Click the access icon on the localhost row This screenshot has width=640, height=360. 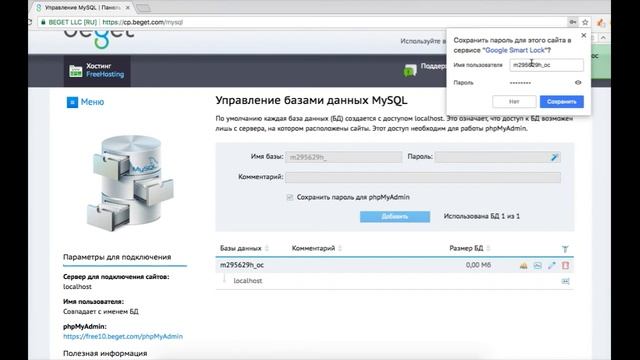pos(565,281)
